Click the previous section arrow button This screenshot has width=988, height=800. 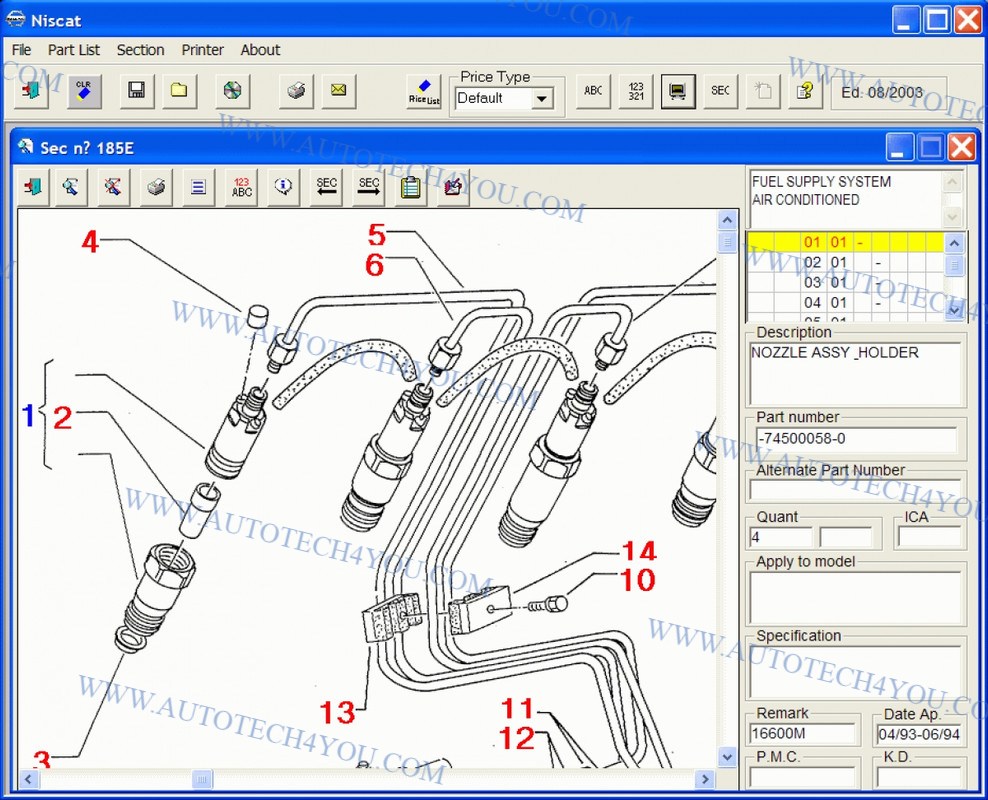[x=326, y=187]
